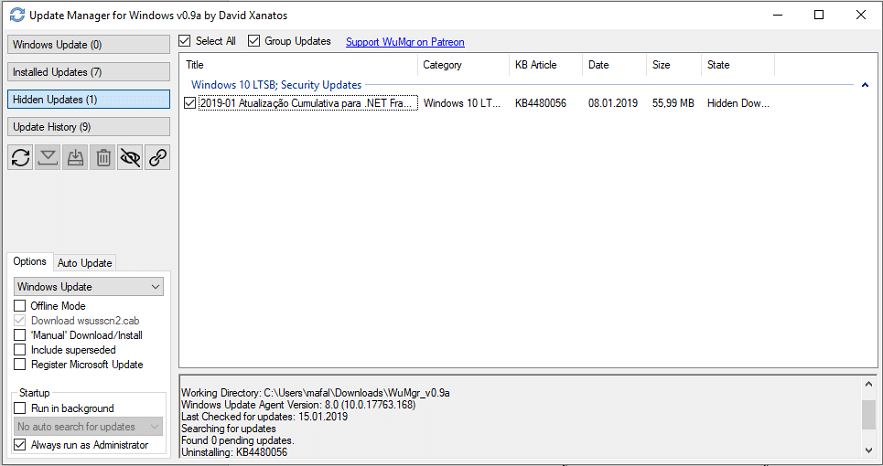This screenshot has height=466, width=883.
Task: Sort by Size column header
Action: coord(674,65)
